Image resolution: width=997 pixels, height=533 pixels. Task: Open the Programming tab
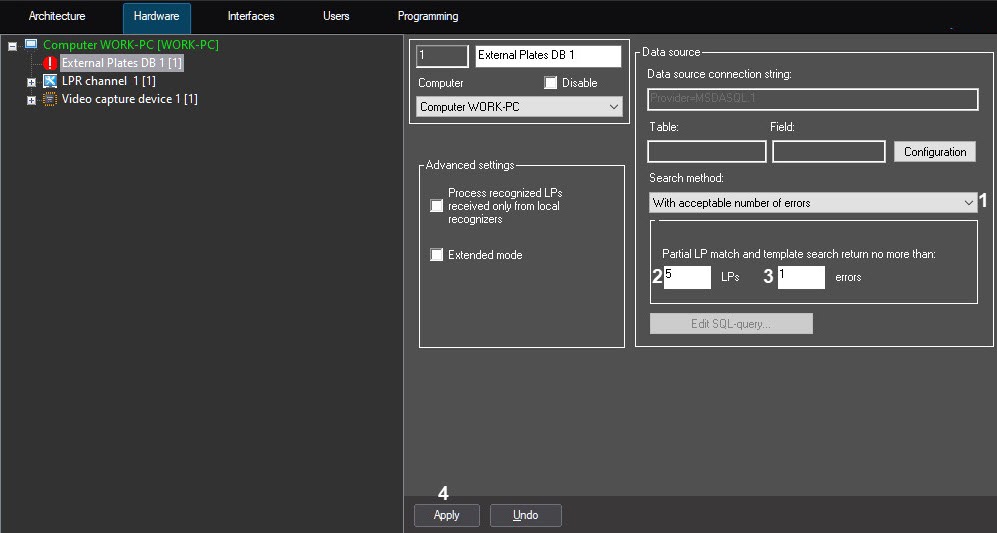[x=428, y=17]
